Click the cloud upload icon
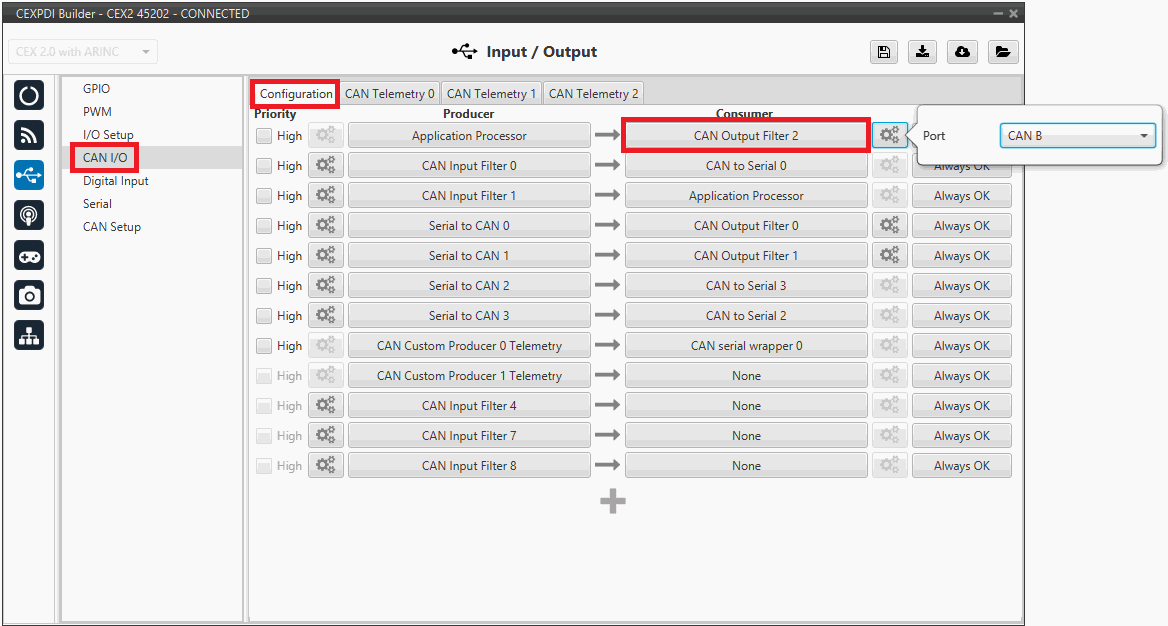1168x626 pixels. 962,52
